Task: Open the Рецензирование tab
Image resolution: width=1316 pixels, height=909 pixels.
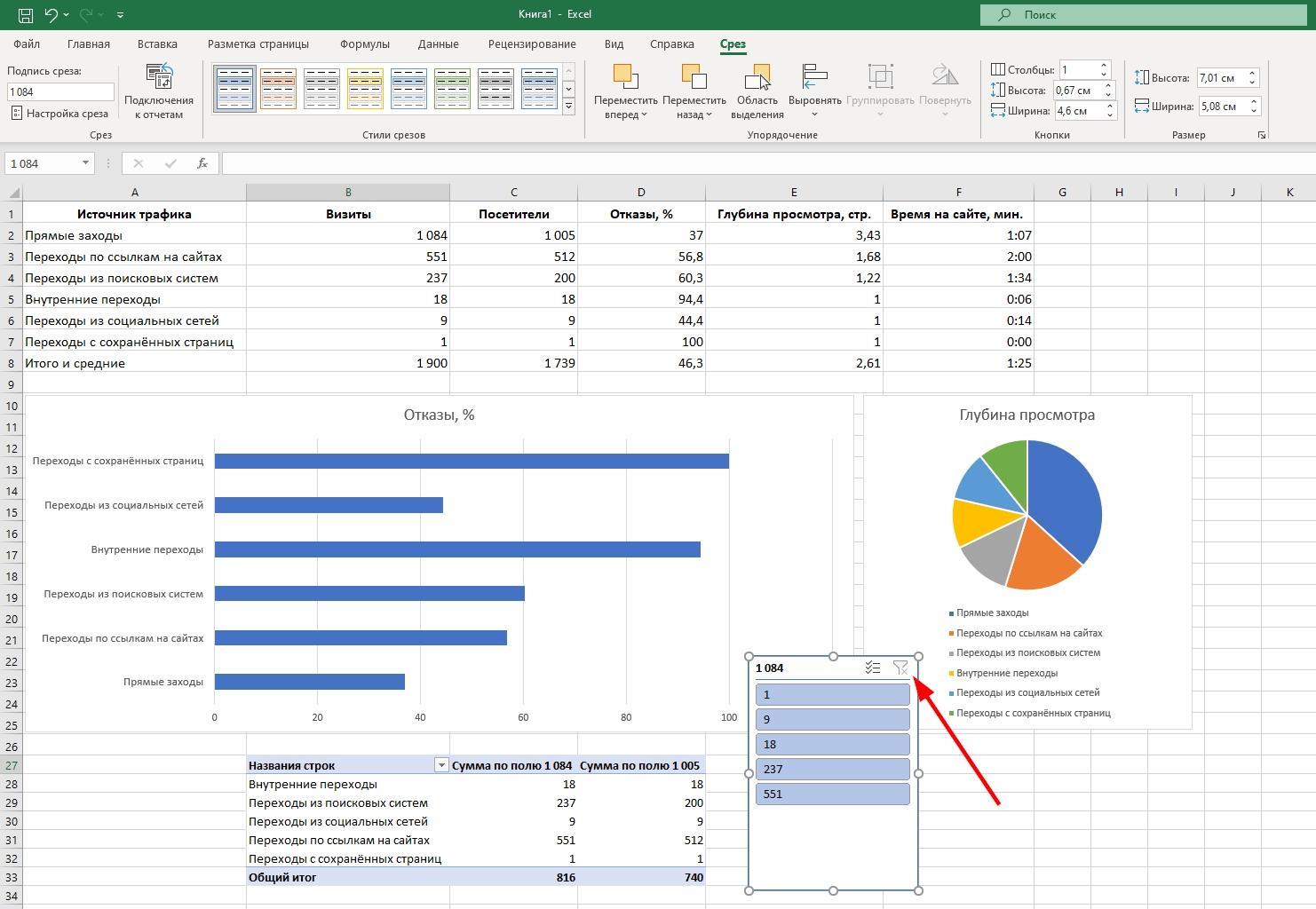Action: 532,43
